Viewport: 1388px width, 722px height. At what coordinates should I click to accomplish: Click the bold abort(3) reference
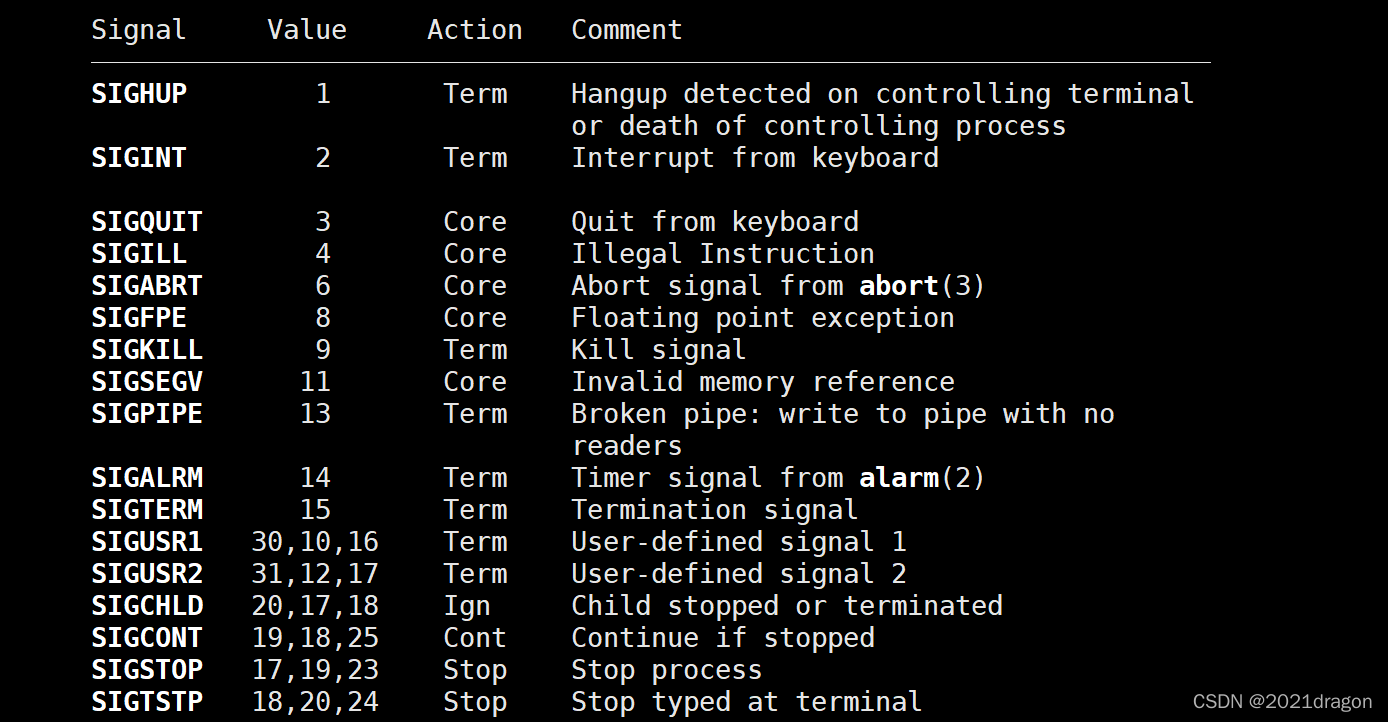click(x=921, y=286)
